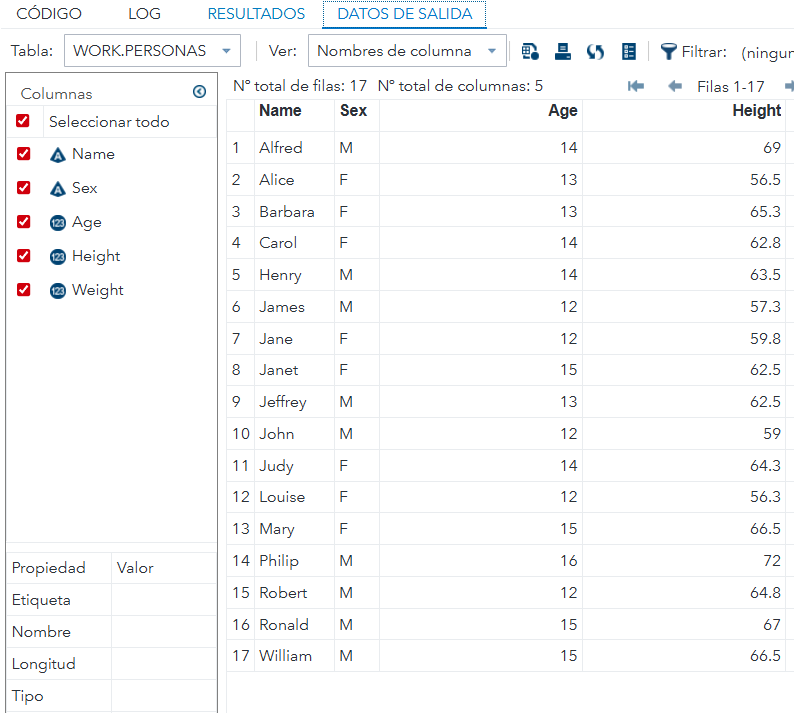The height and width of the screenshot is (713, 794).
Task: Open the Tabla WORK.PERSONAS dropdown
Action: (x=152, y=51)
